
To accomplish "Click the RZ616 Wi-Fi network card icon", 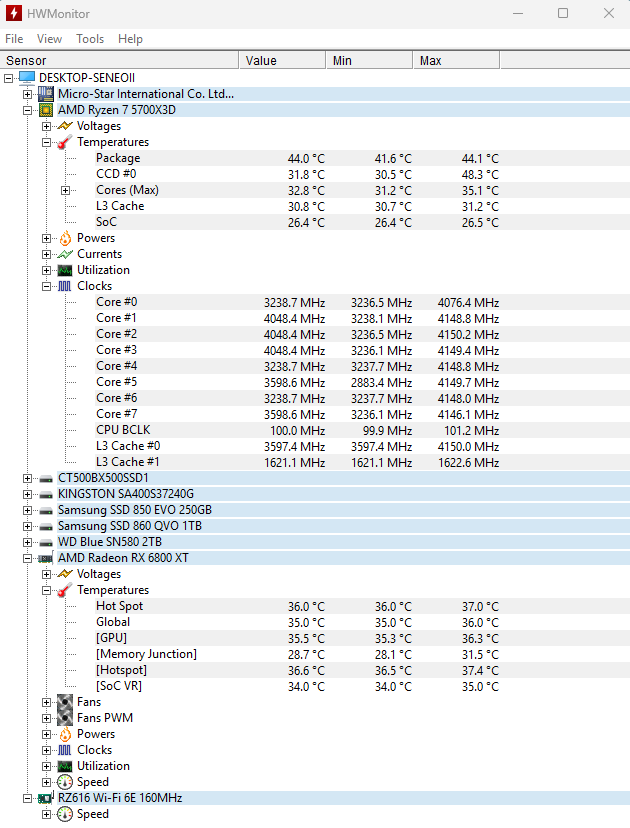I will (x=46, y=798).
